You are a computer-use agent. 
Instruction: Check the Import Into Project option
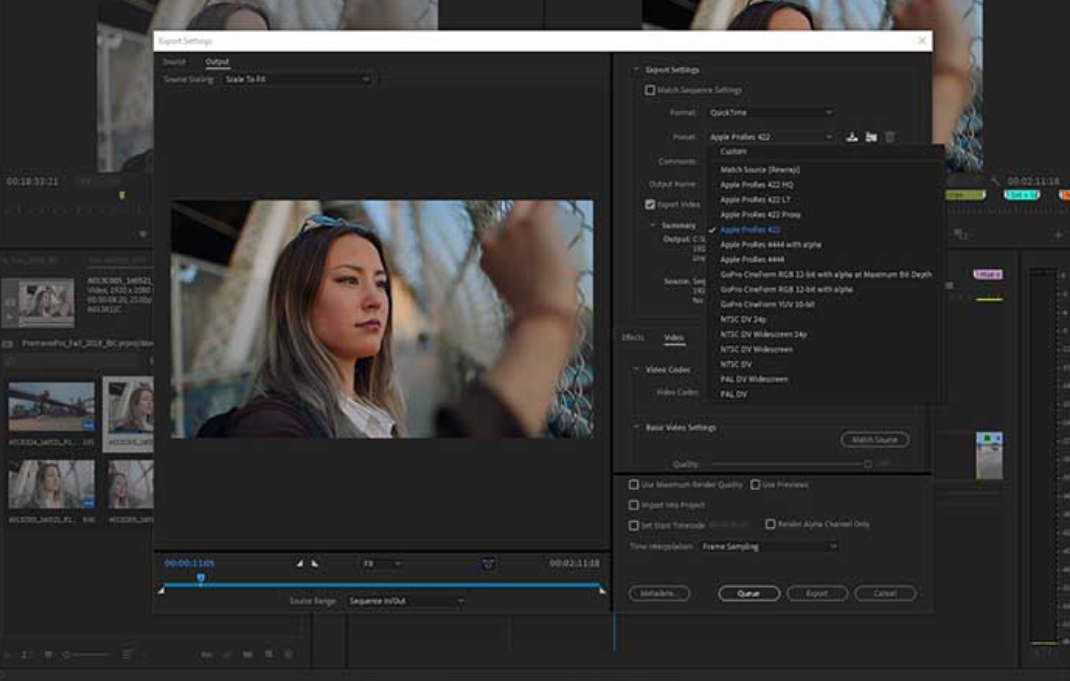click(634, 505)
